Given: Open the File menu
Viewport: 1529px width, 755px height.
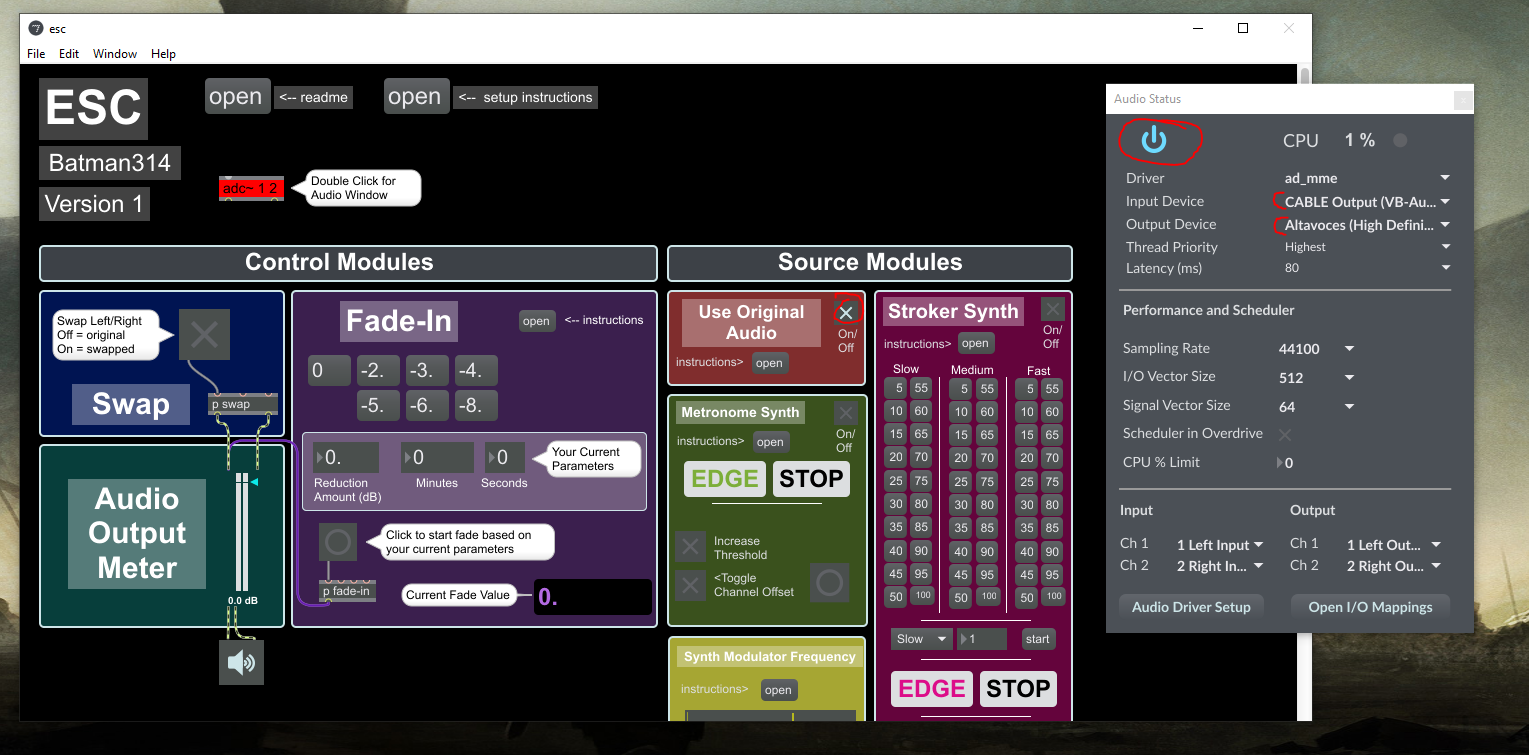Looking at the screenshot, I should (x=36, y=54).
